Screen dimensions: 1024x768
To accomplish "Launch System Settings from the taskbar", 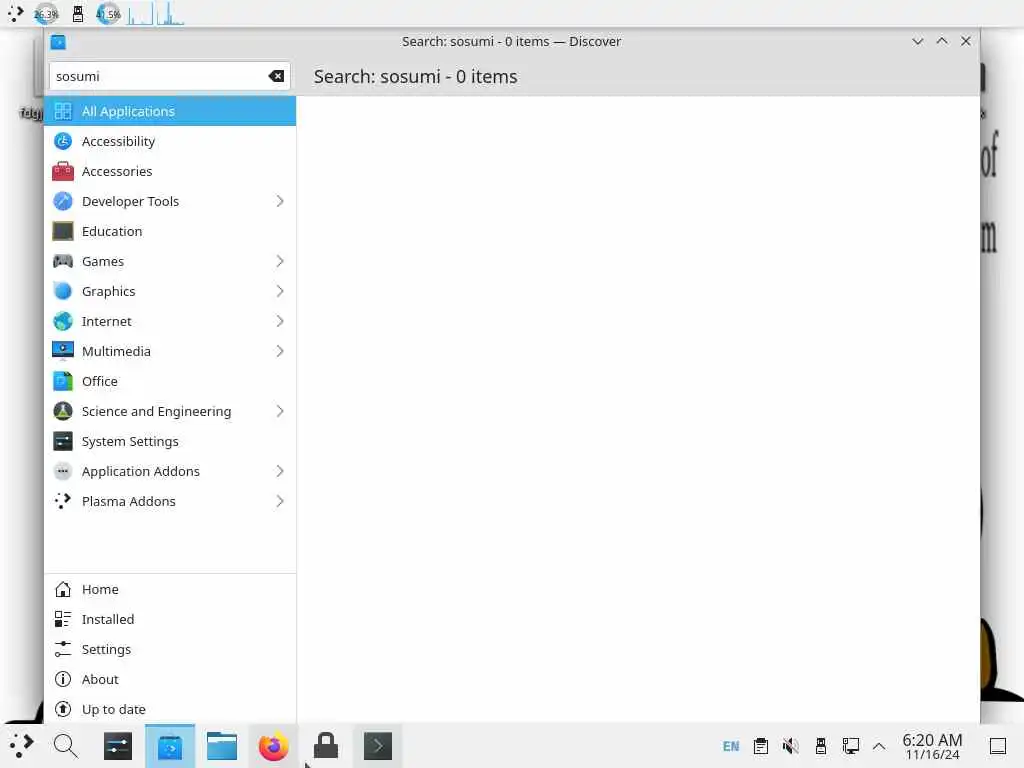I will point(118,746).
